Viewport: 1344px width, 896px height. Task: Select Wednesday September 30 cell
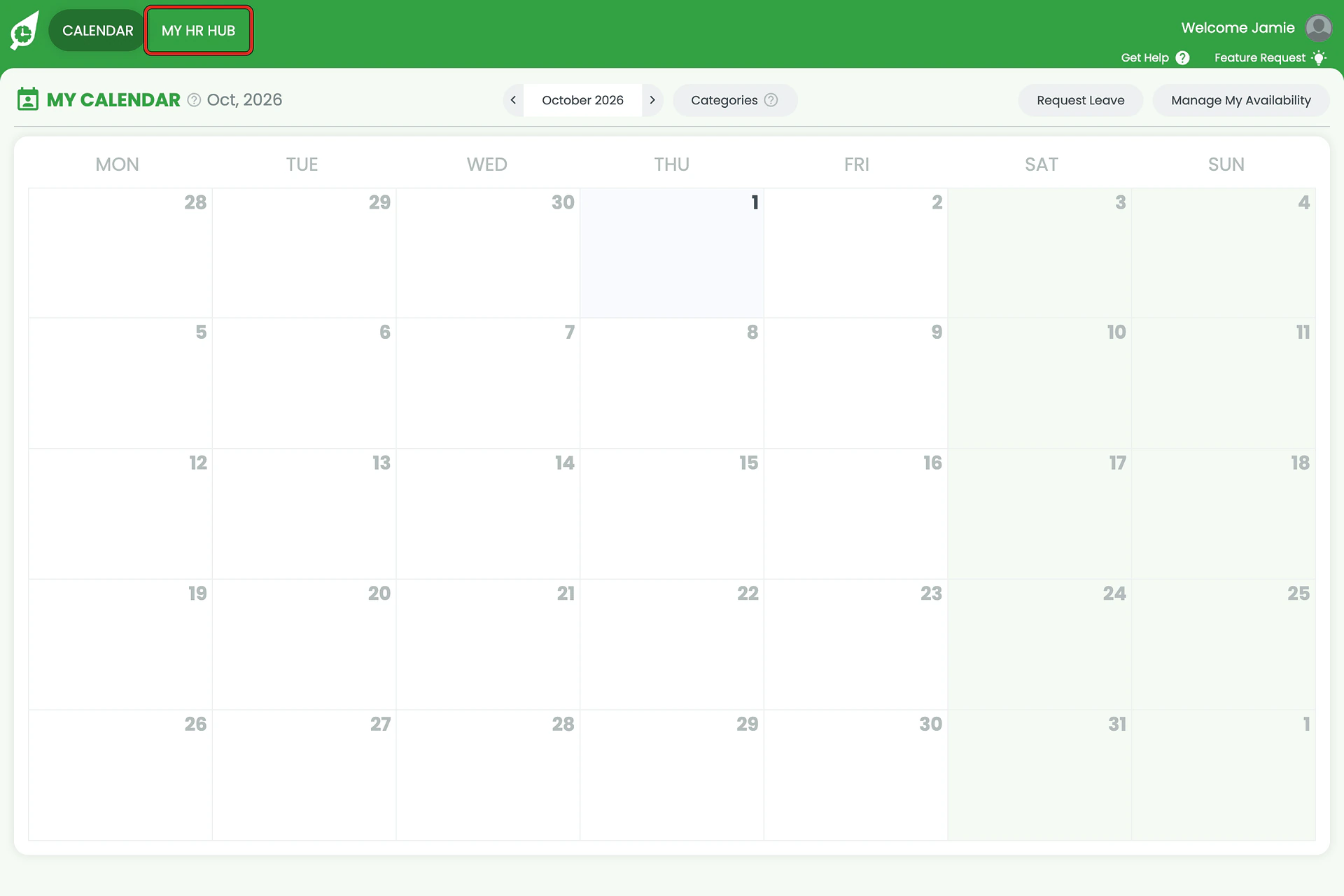click(488, 253)
